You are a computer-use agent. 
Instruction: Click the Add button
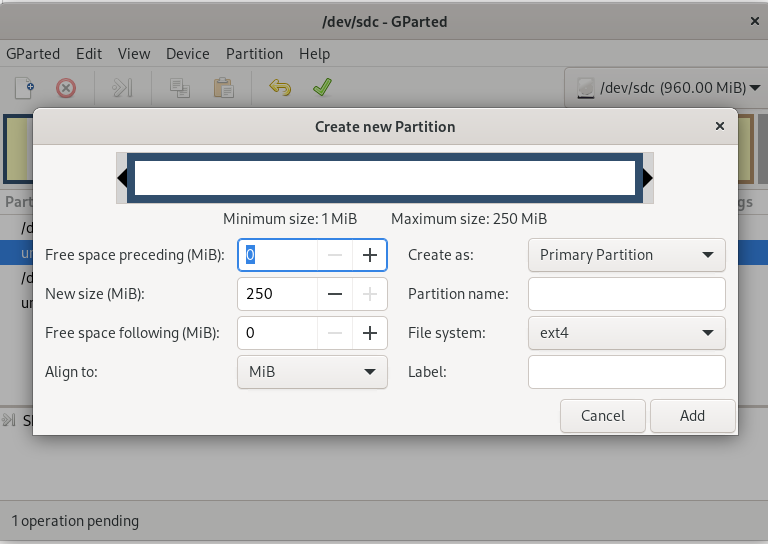pyautogui.click(x=692, y=416)
